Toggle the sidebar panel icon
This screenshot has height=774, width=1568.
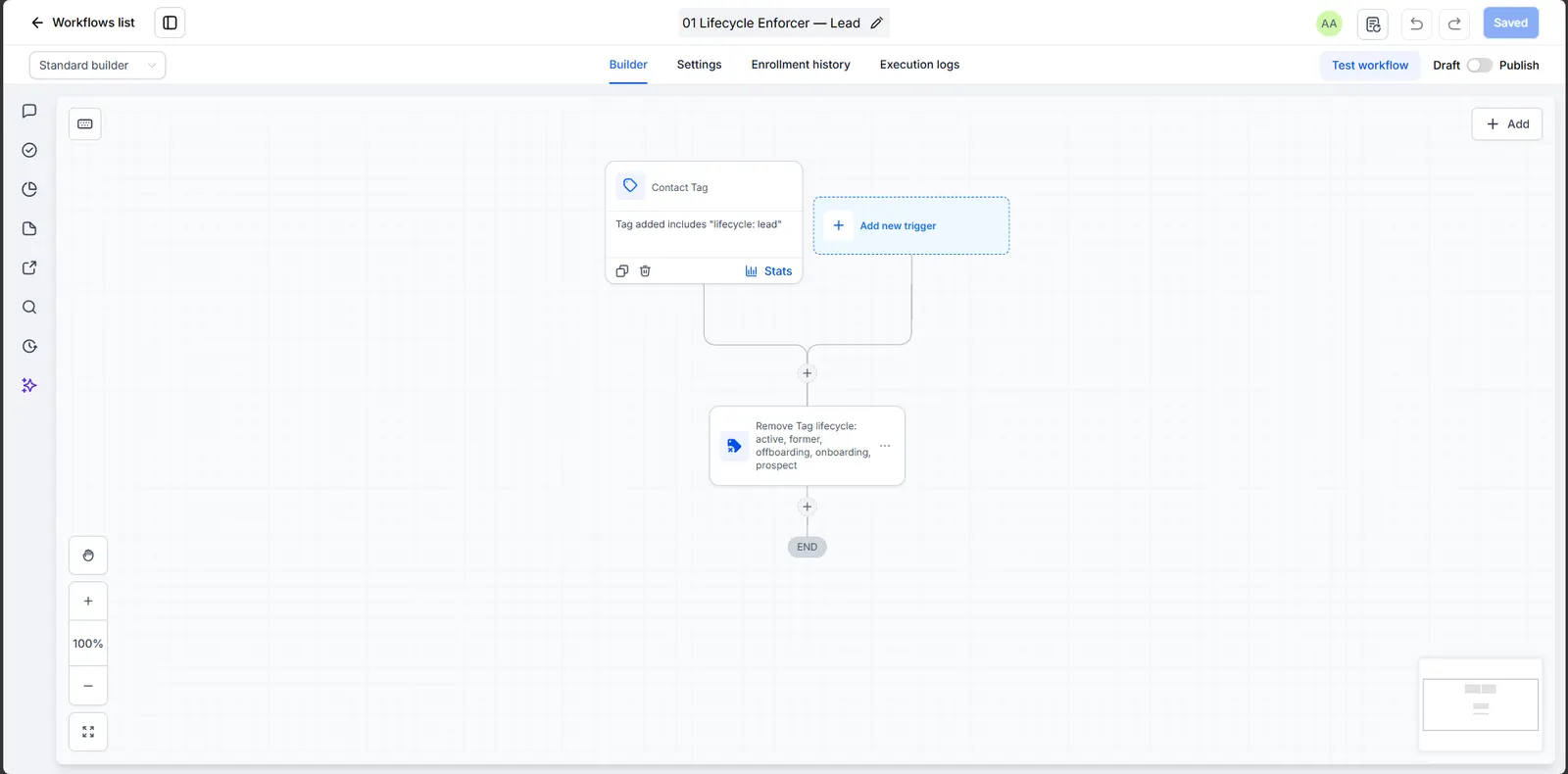[170, 23]
